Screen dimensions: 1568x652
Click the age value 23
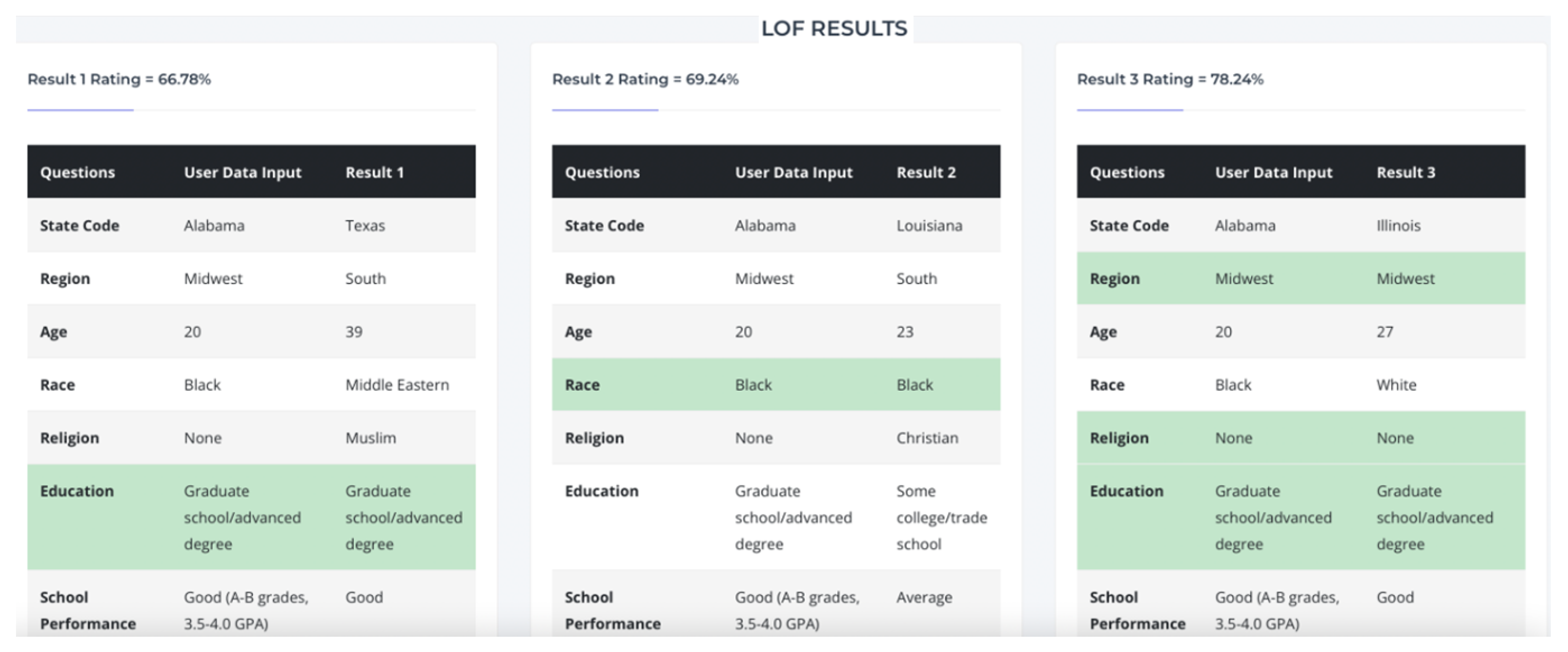(904, 332)
